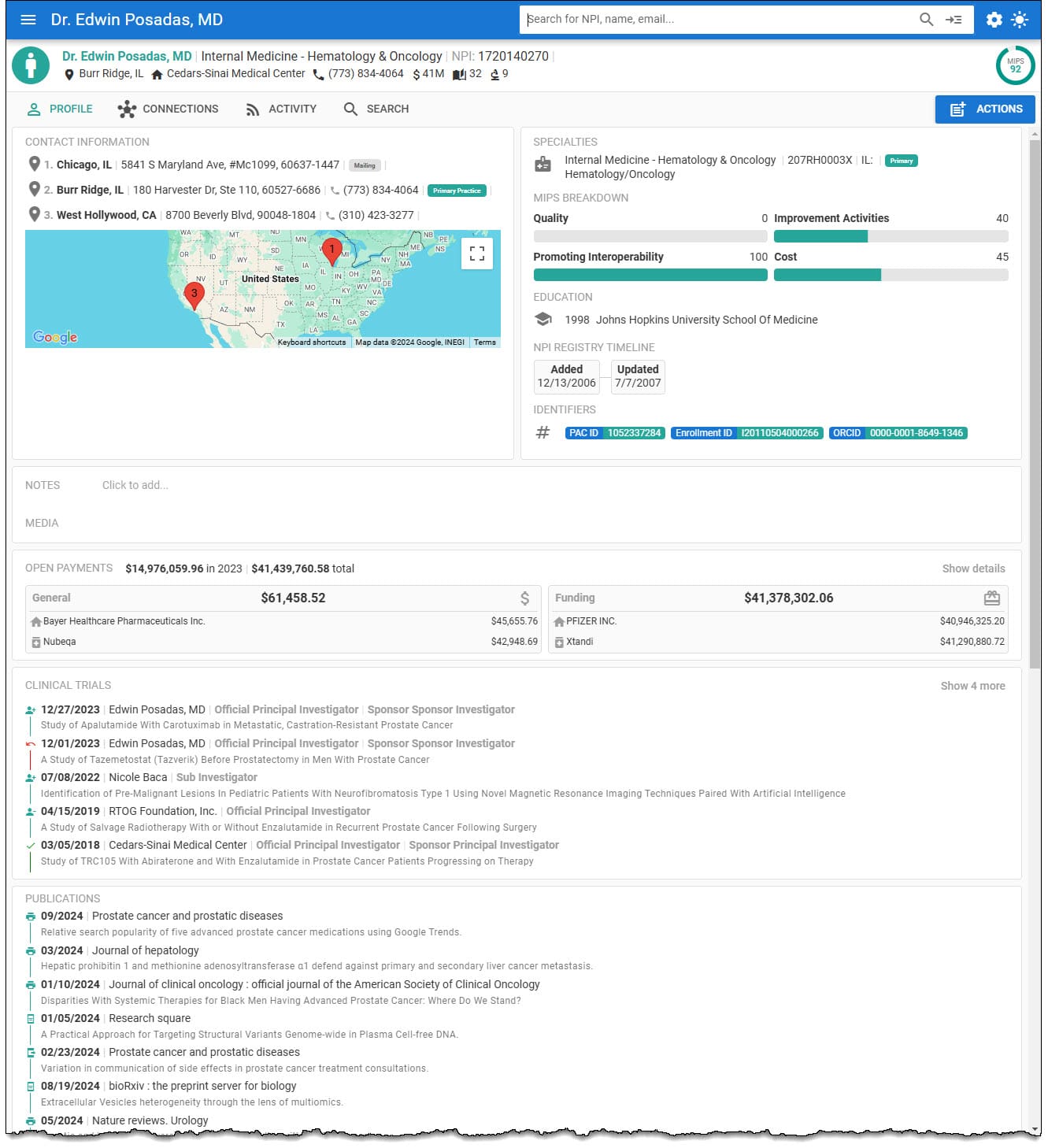Viewport: 1048px width, 1148px height.
Task: Click the Enrollment ID badge
Action: click(747, 433)
